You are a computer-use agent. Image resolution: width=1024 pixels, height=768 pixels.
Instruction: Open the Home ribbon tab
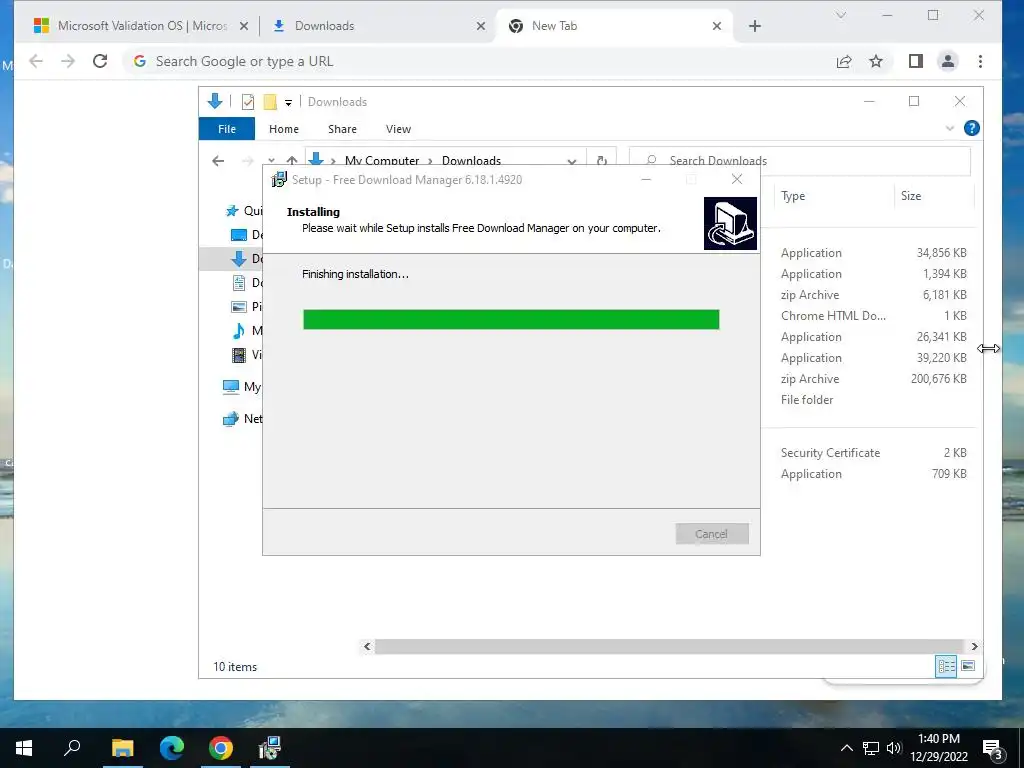click(283, 129)
